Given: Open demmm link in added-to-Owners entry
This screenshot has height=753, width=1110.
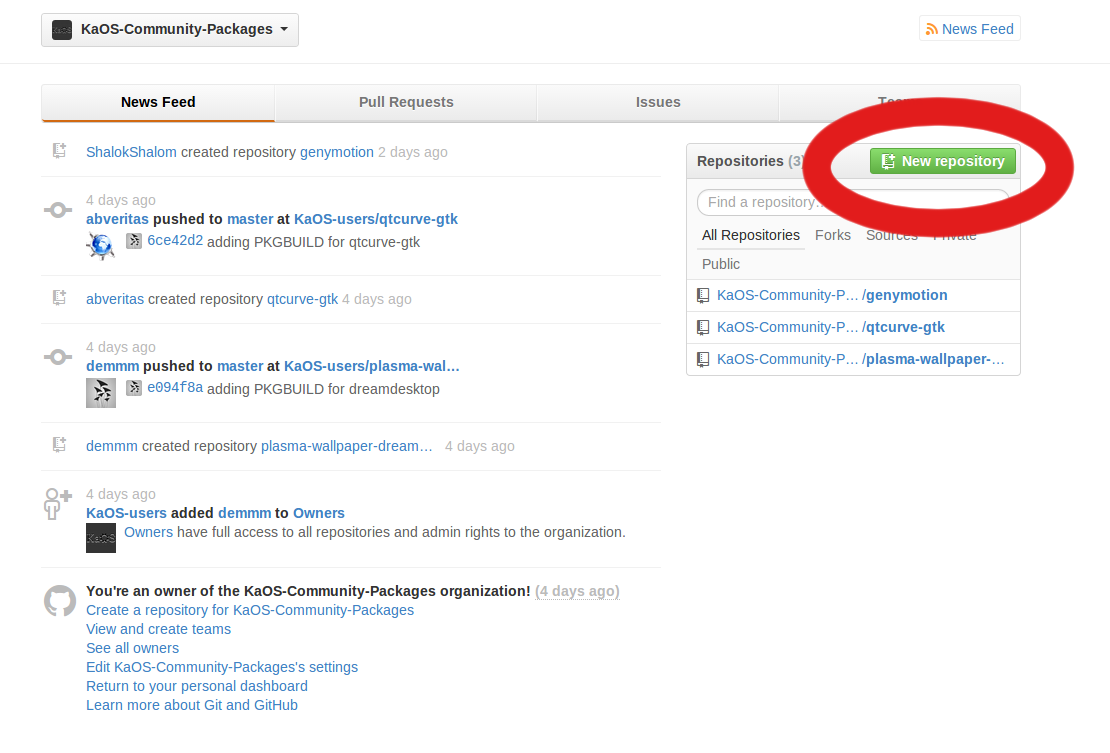Looking at the screenshot, I should coord(244,513).
